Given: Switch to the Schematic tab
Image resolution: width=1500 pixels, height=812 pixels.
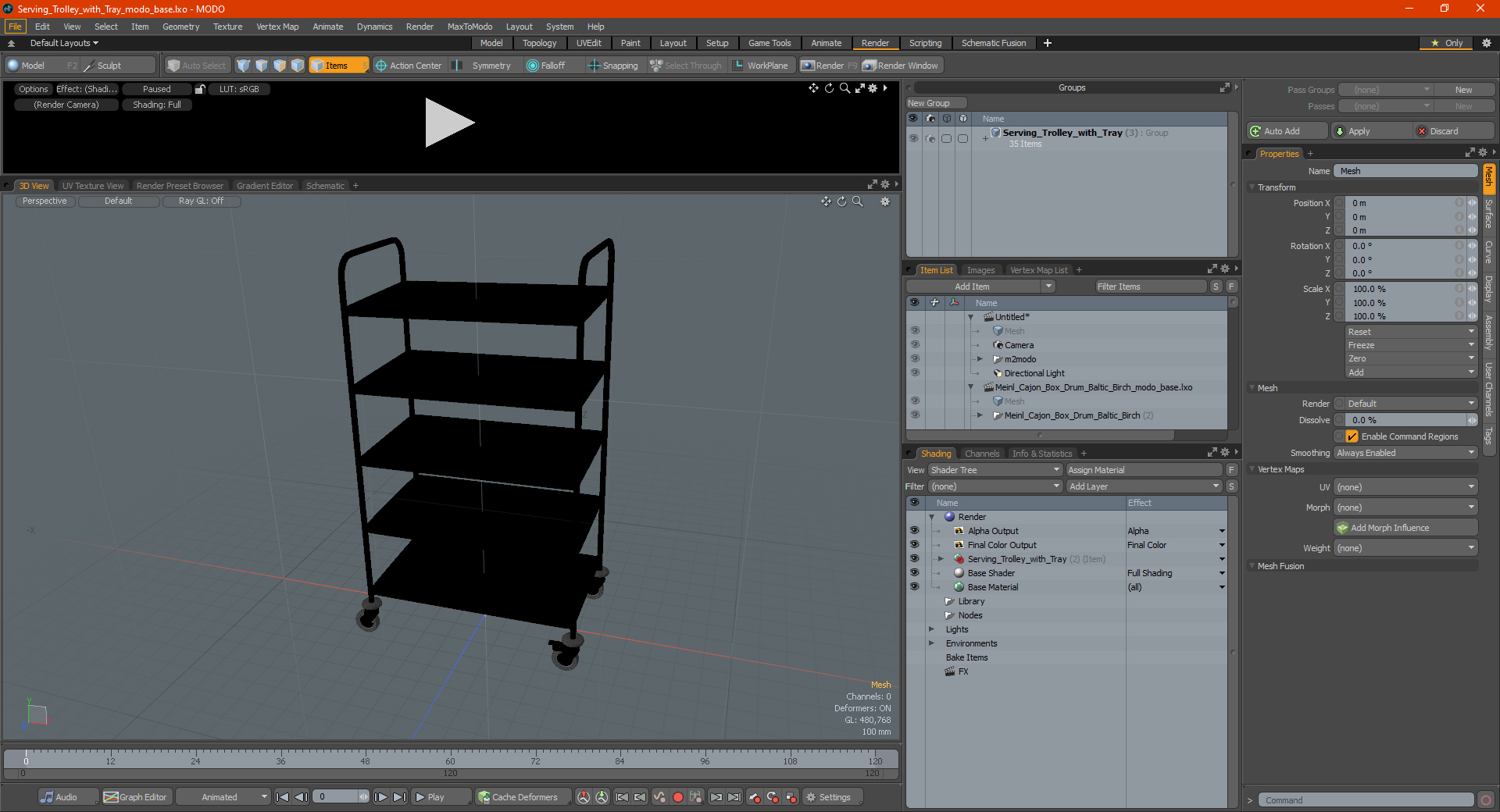Looking at the screenshot, I should click(325, 186).
